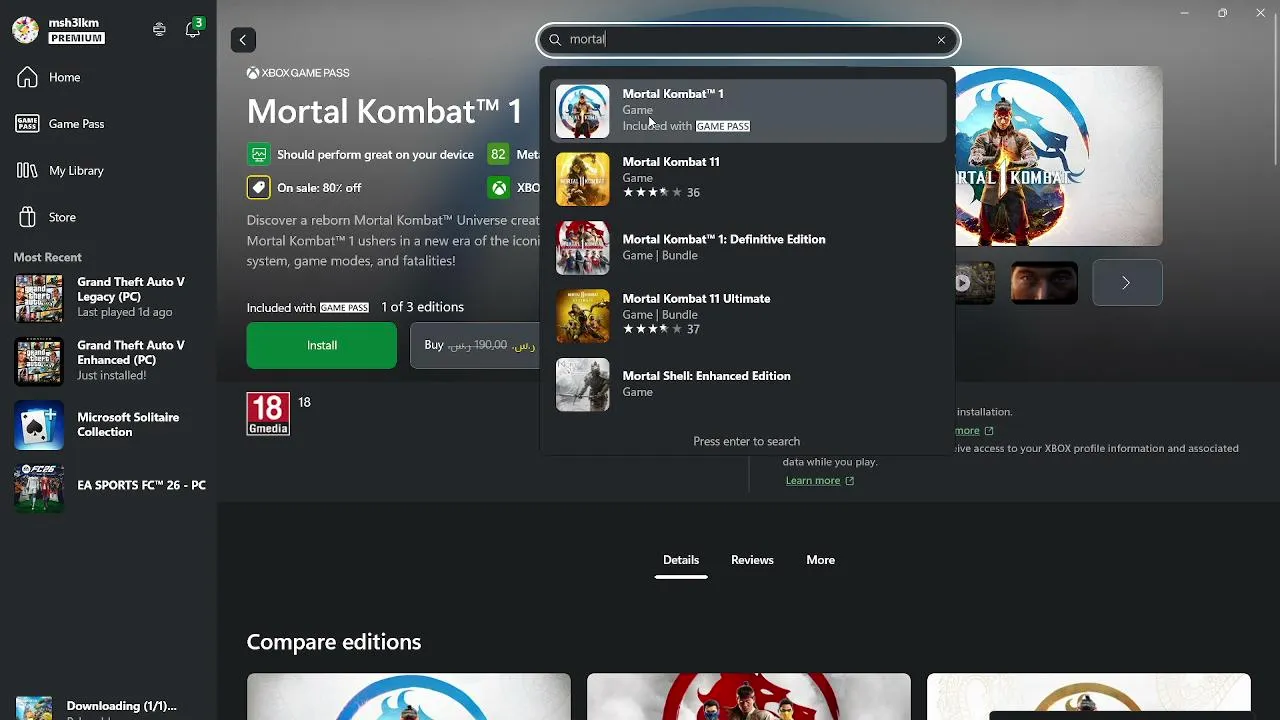Restore down the Xbox app window
Viewport: 1280px width, 720px height.
click(x=1222, y=13)
